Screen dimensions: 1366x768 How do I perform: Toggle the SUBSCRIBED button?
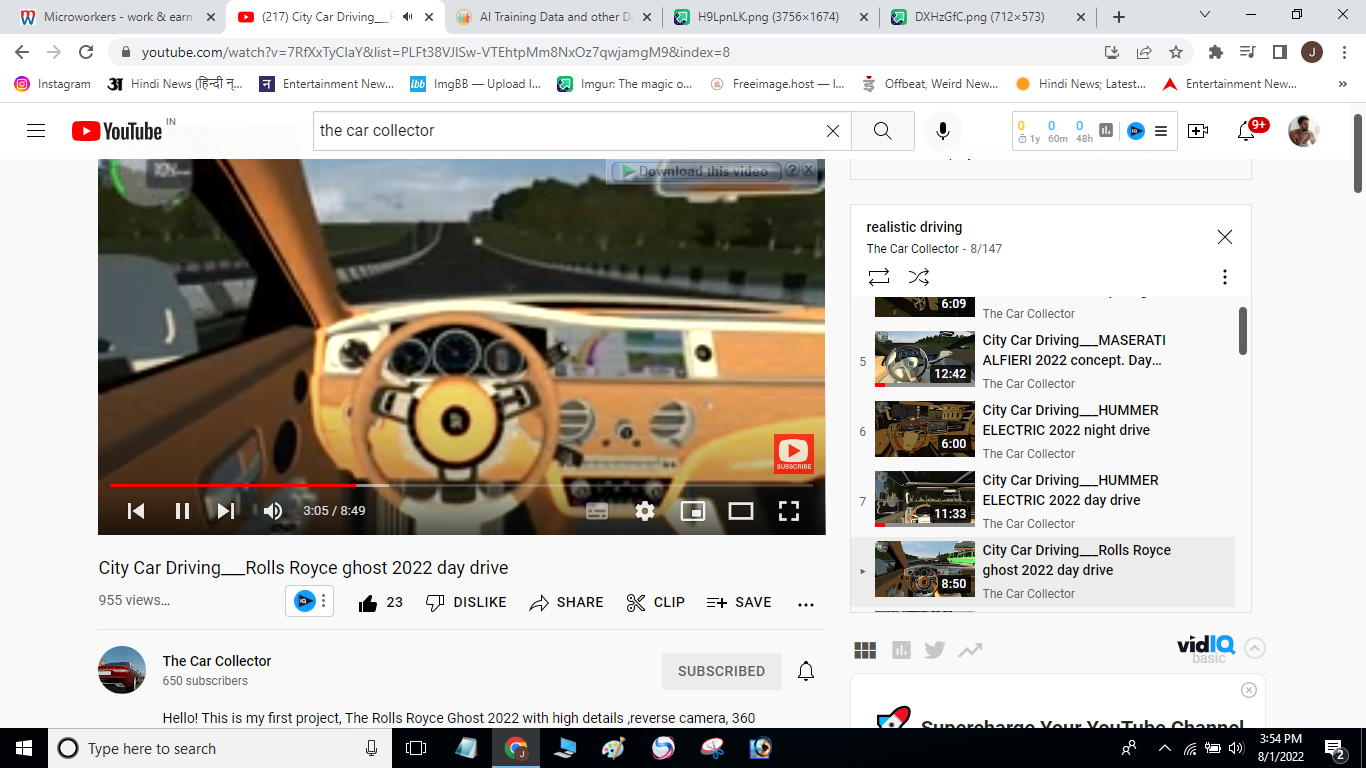pyautogui.click(x=721, y=671)
